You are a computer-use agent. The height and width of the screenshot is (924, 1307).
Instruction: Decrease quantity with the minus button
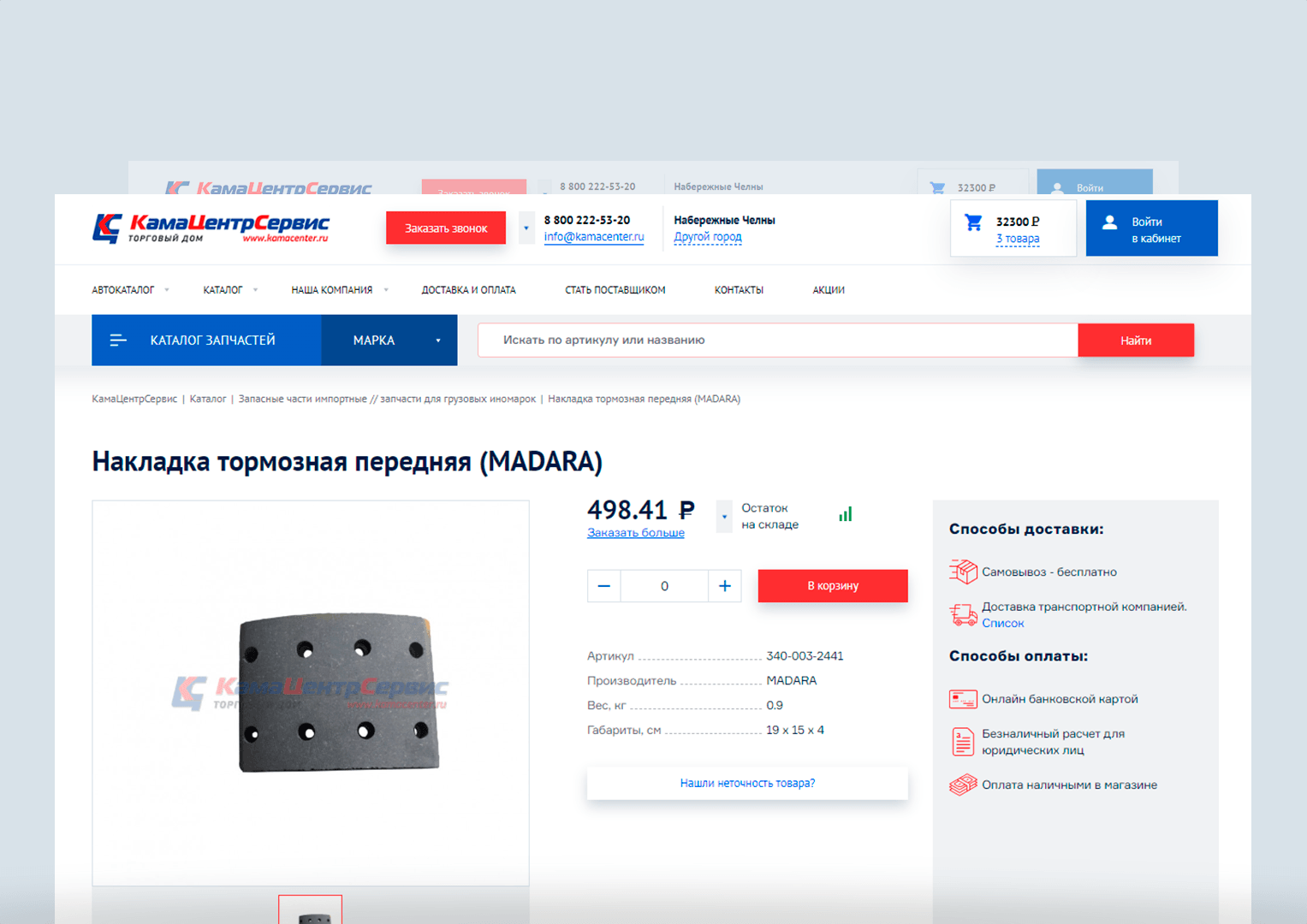(604, 586)
